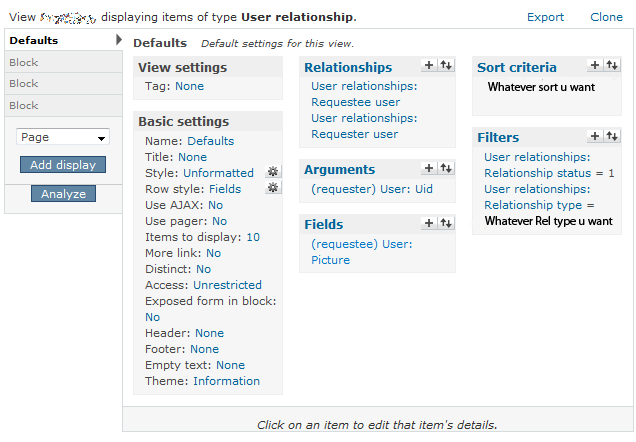Open the Export link
The image size is (636, 442).
tap(546, 17)
